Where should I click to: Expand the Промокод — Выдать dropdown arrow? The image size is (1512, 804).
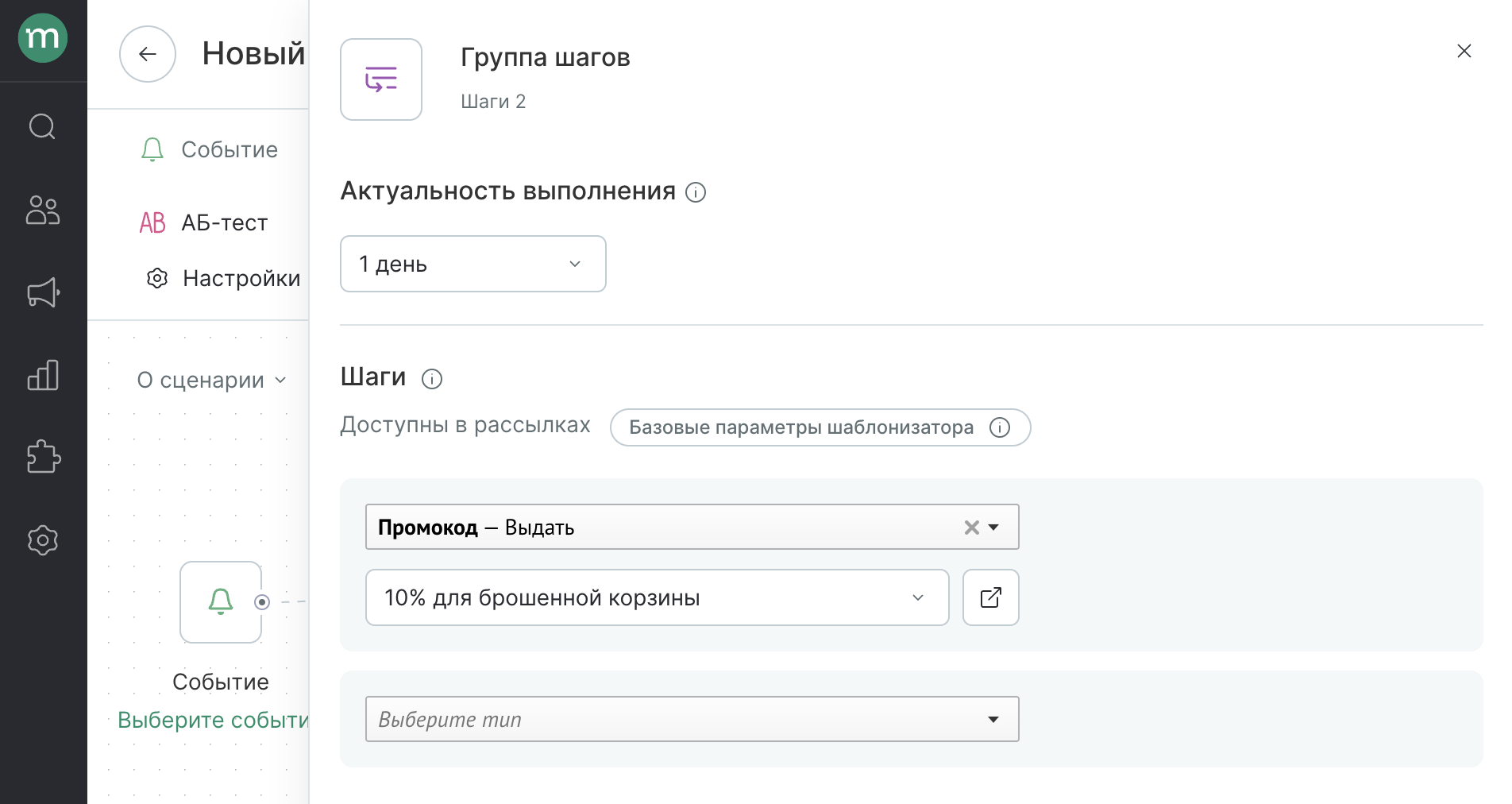point(993,528)
